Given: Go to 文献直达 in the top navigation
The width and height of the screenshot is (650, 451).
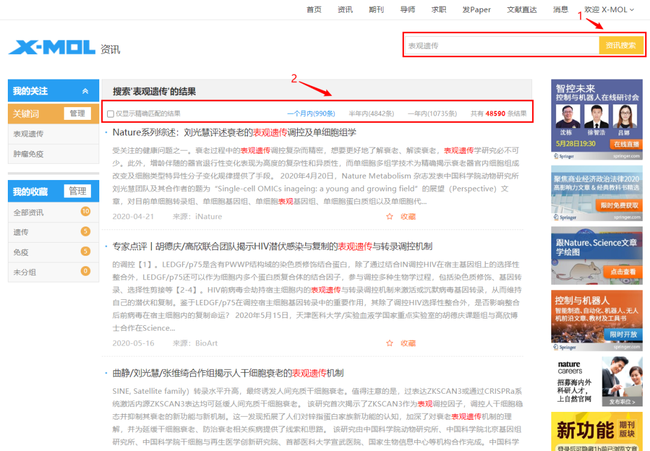Looking at the screenshot, I should click(x=522, y=9).
